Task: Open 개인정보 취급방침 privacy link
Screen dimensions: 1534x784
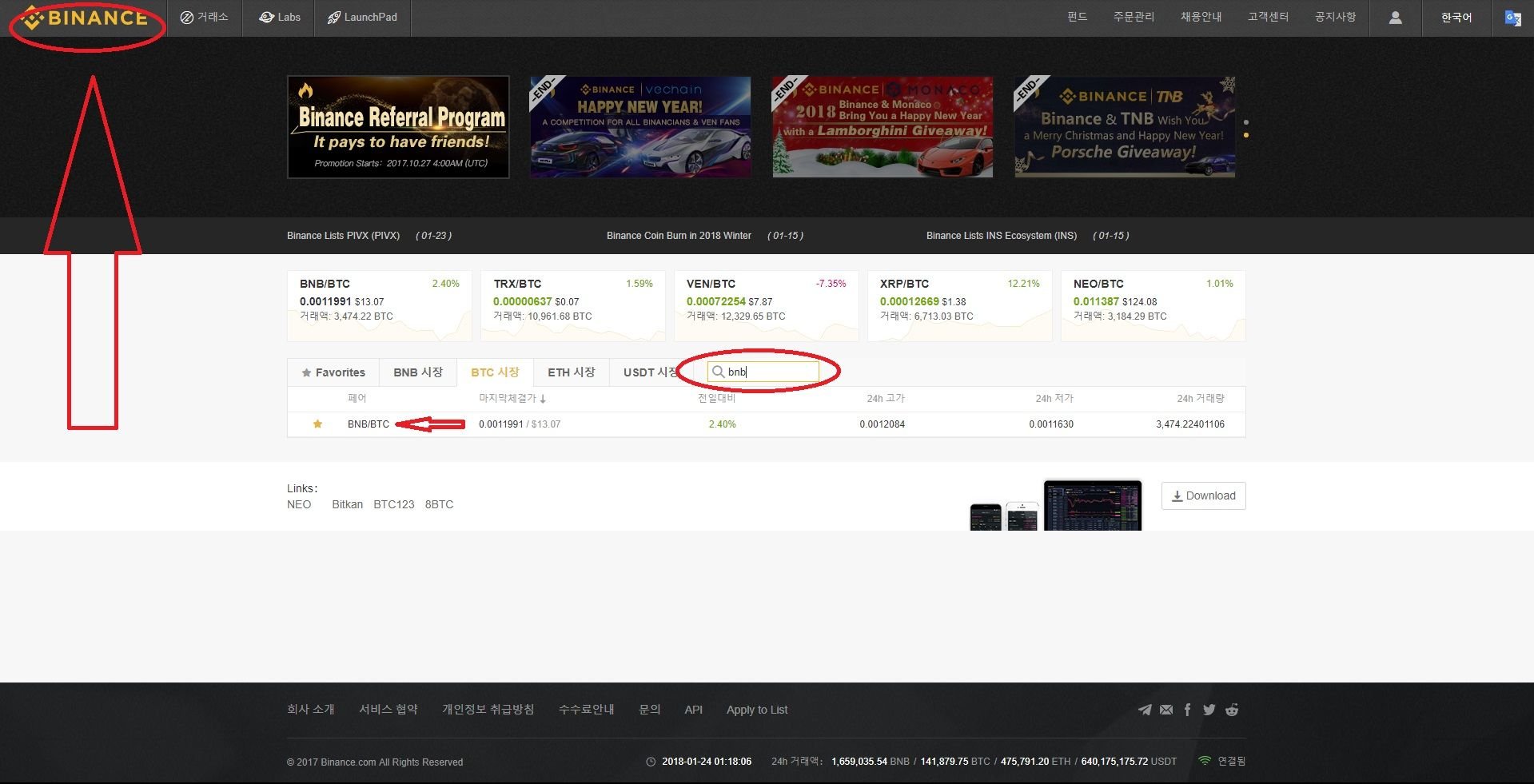Action: point(488,710)
